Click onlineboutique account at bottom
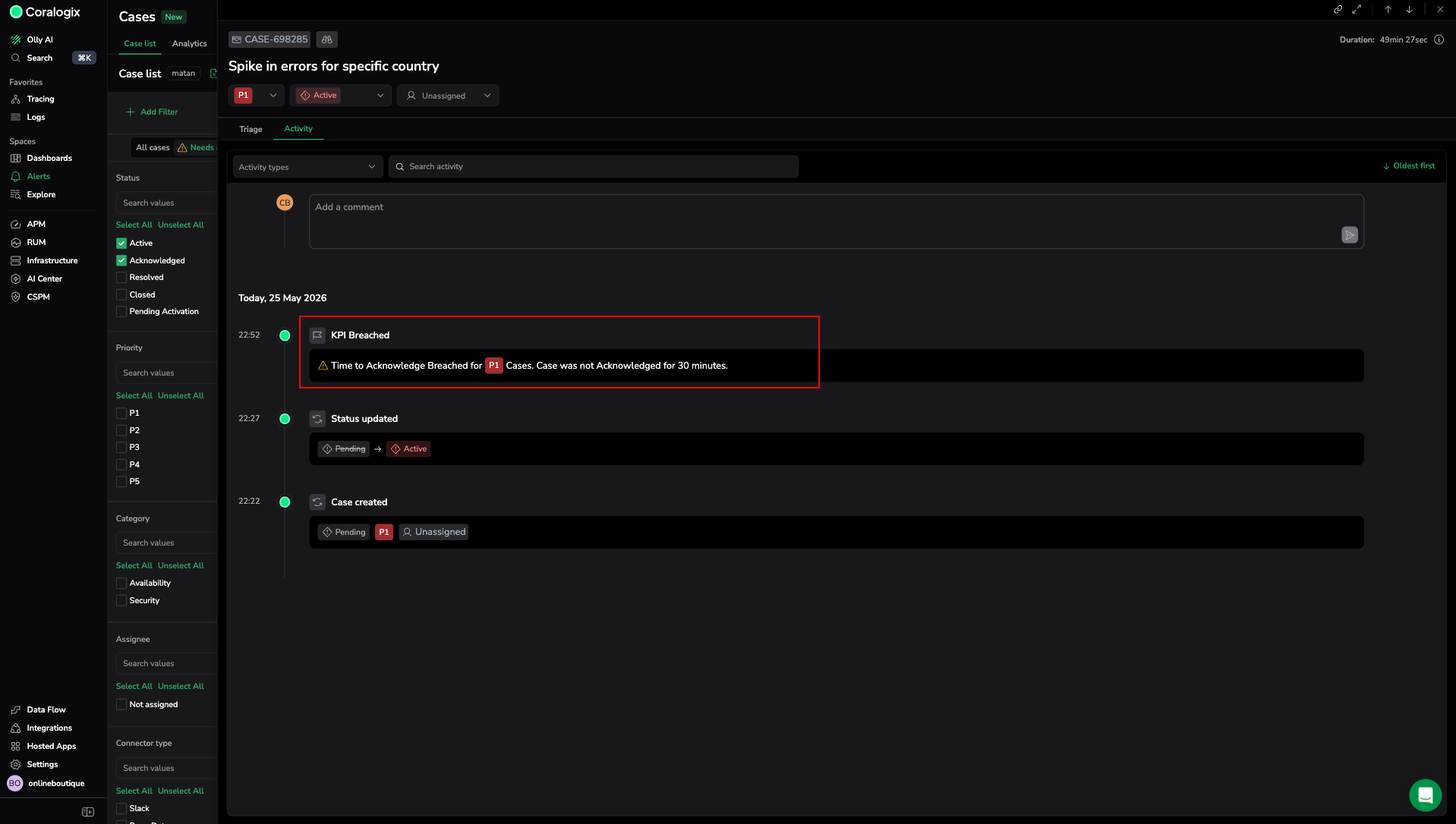Image resolution: width=1456 pixels, height=824 pixels. pyautogui.click(x=47, y=783)
